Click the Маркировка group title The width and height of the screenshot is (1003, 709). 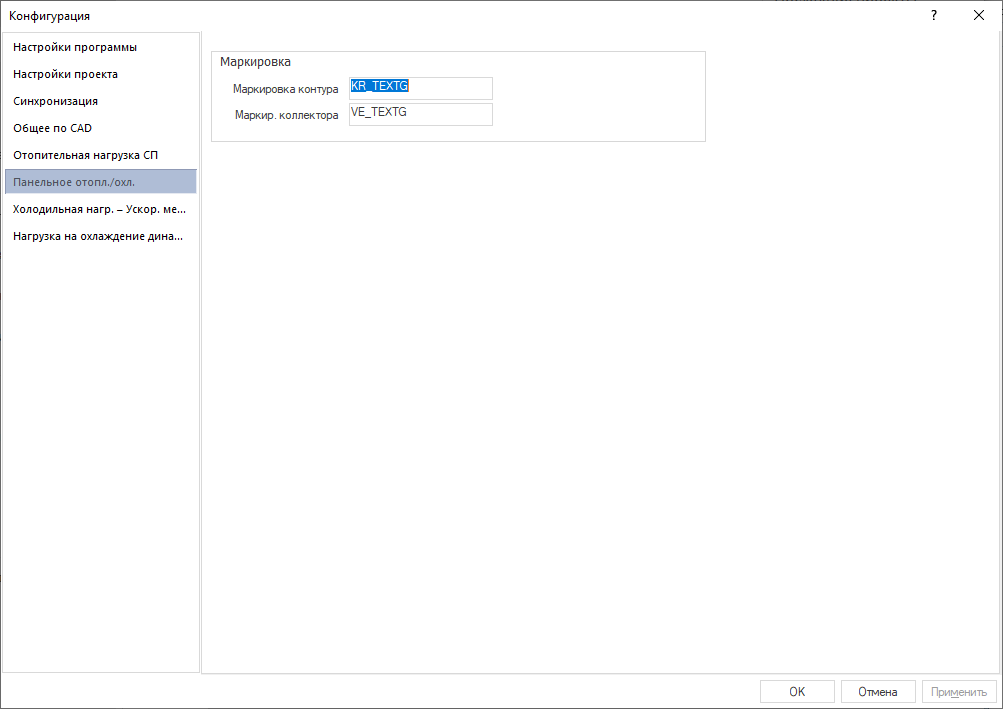click(x=255, y=62)
